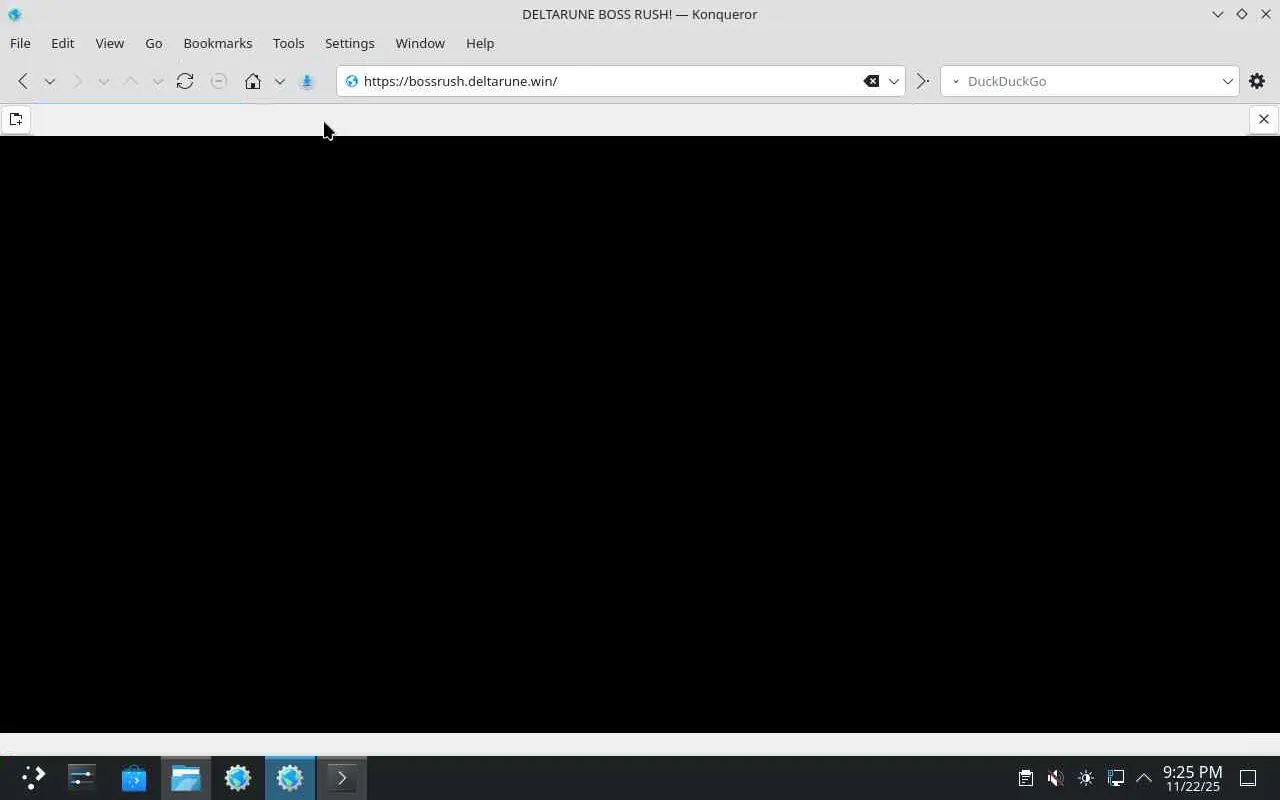Viewport: 1280px width, 800px height.
Task: Open the back history dropdown arrow
Action: click(x=49, y=81)
